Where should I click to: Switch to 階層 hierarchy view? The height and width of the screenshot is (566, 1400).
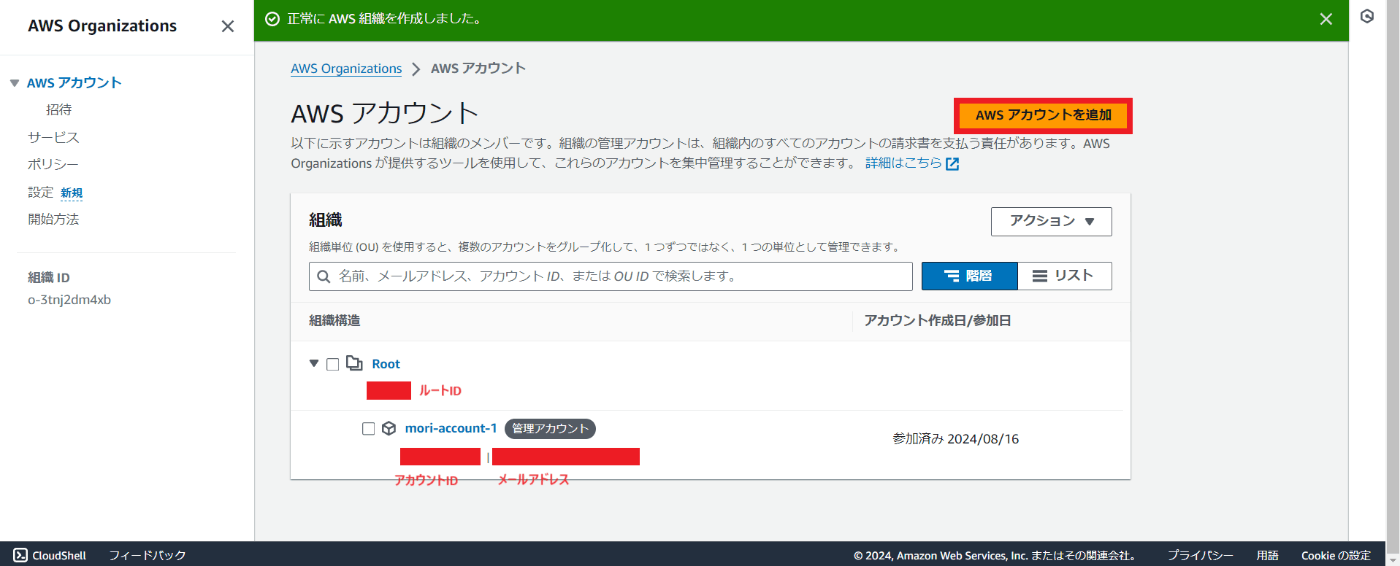[969, 276]
